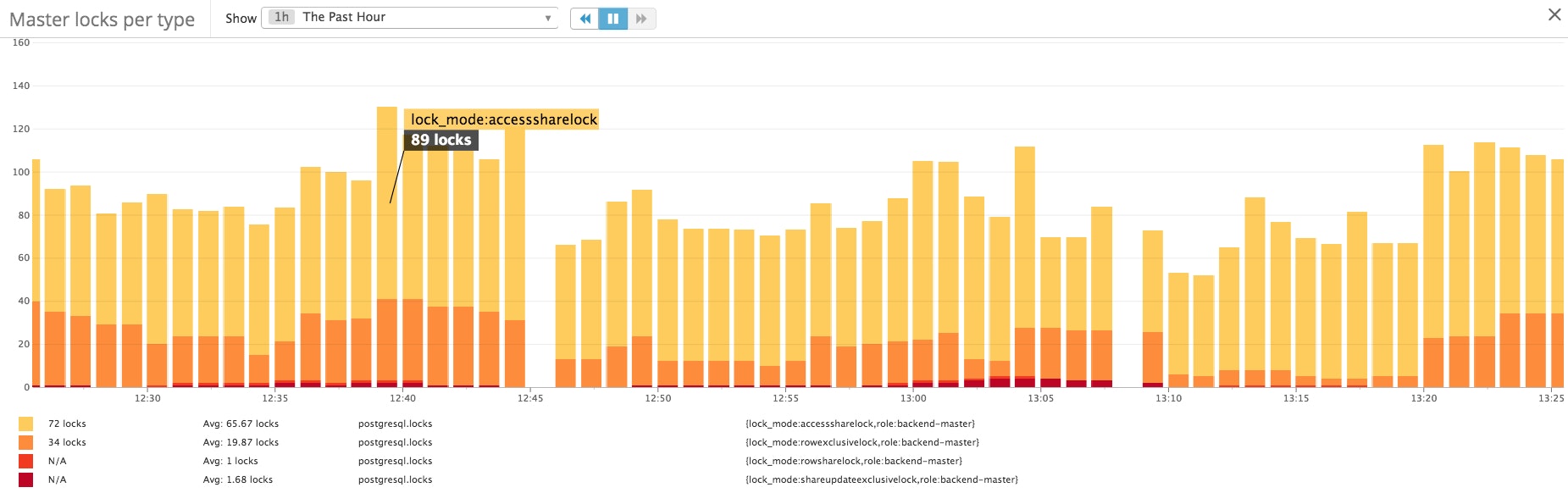Click the red rowsharelock legend swatch
1568x493 pixels.
[26, 461]
